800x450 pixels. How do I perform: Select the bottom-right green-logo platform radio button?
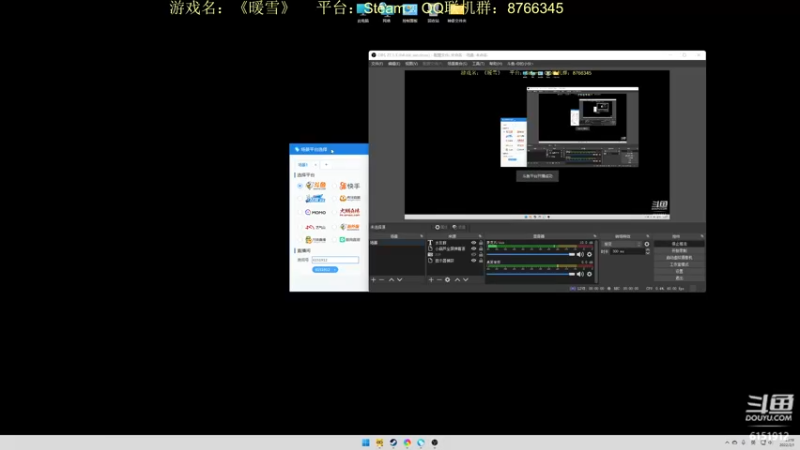(x=335, y=239)
